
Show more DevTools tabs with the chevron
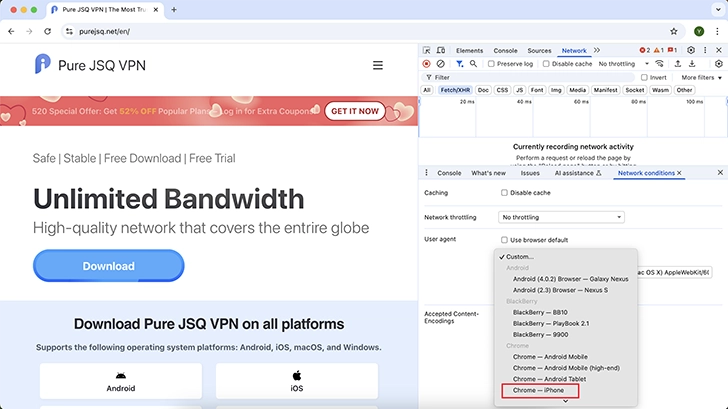pyautogui.click(x=597, y=50)
